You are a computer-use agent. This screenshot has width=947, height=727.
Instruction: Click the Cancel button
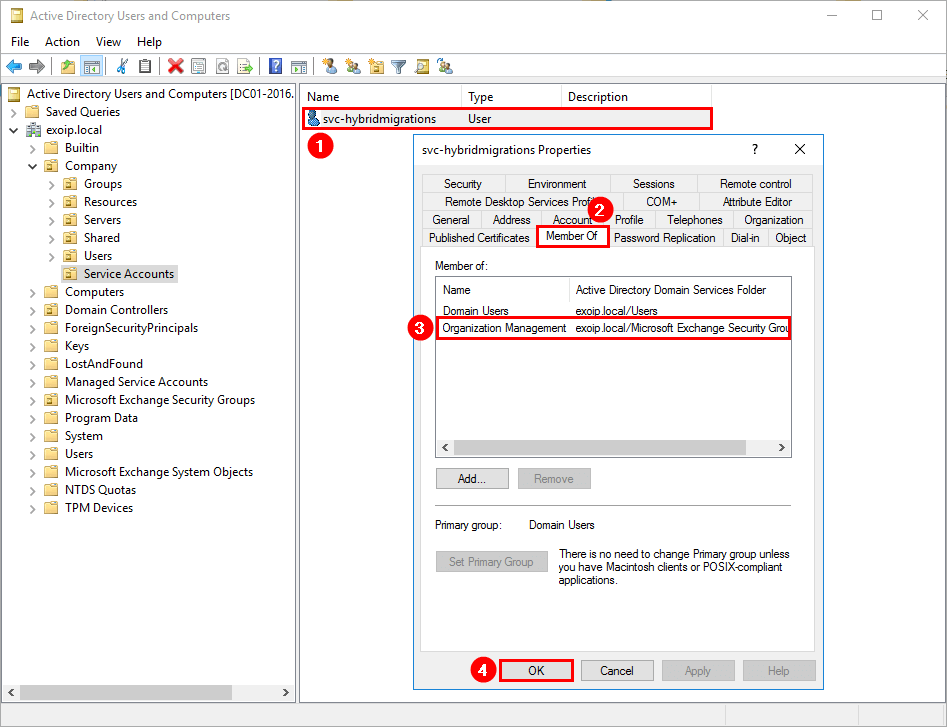pos(617,670)
